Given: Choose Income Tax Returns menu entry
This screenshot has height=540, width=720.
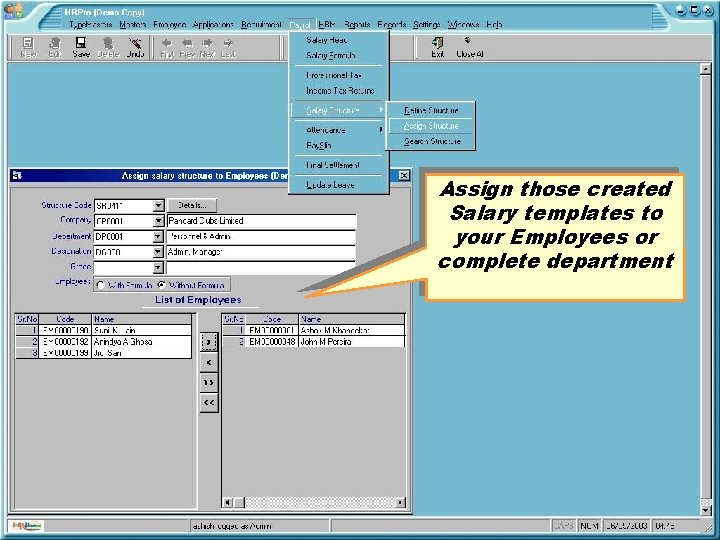Looking at the screenshot, I should (x=338, y=91).
